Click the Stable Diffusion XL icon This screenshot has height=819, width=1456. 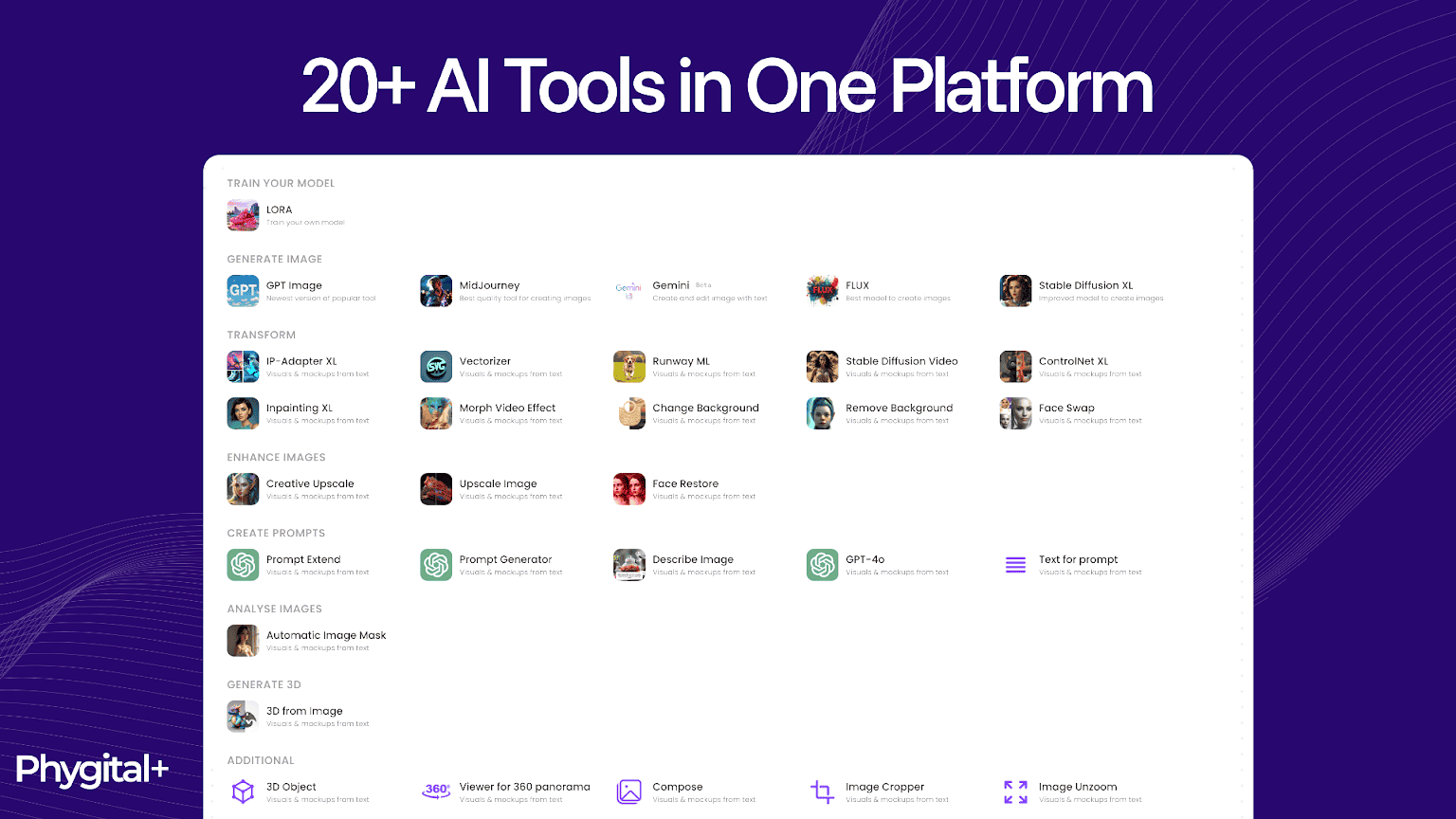point(1015,291)
